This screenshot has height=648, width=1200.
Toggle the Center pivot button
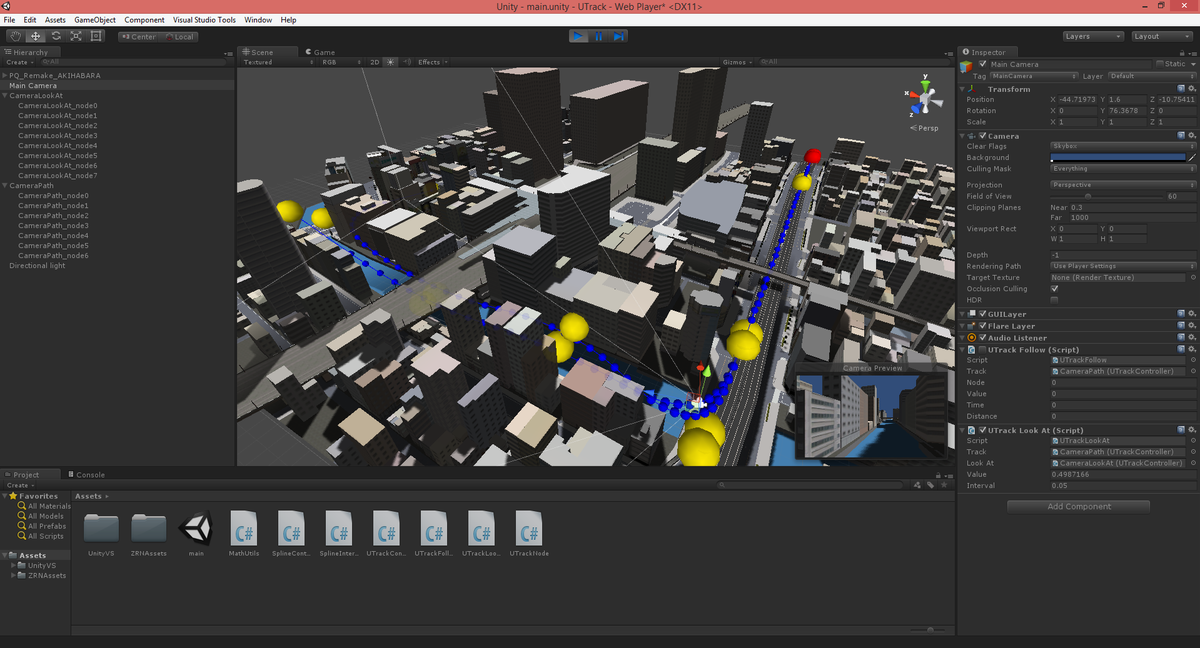coord(138,37)
